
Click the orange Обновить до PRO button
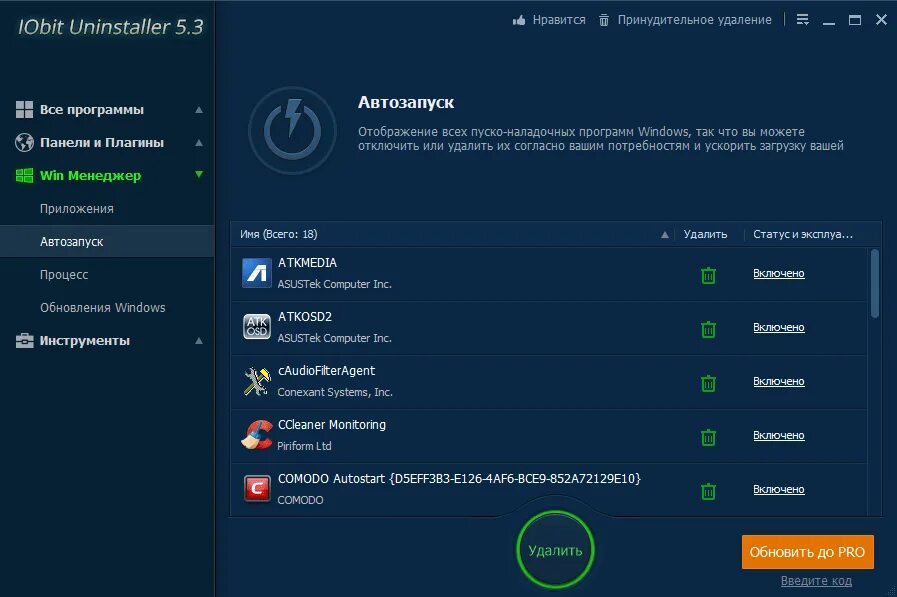coord(807,552)
